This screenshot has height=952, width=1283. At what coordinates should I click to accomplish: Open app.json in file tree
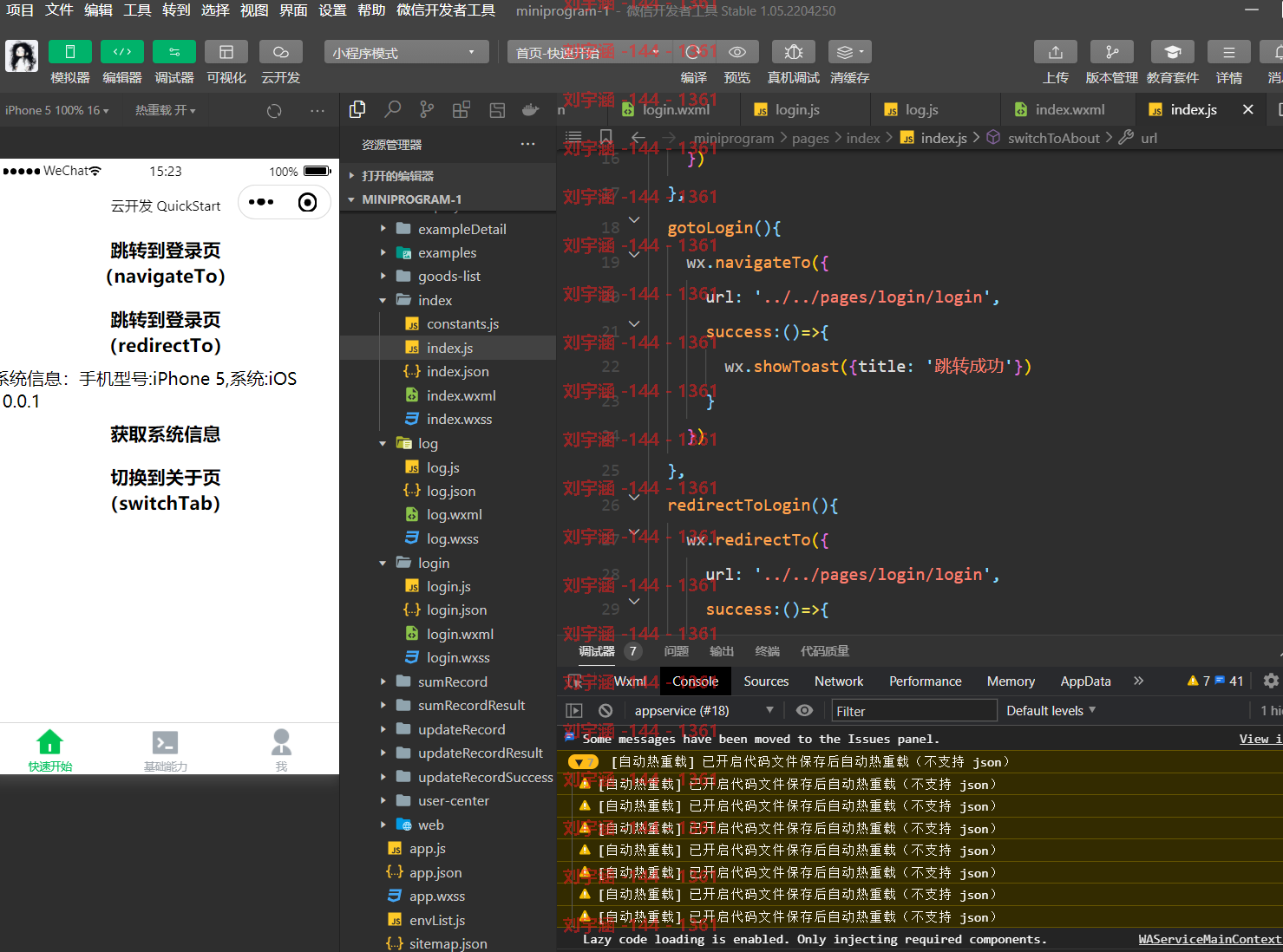point(435,872)
